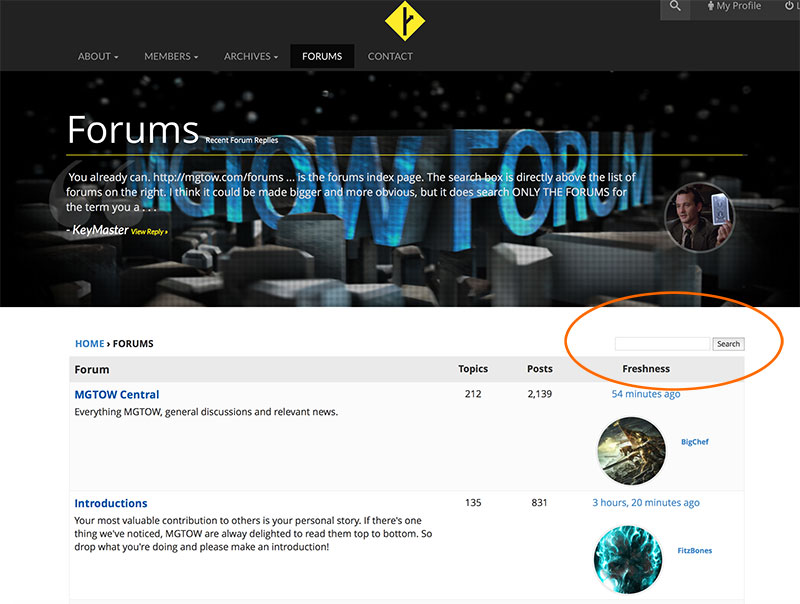The width and height of the screenshot is (800, 604).
Task: Open '3 hours, 20 minutes ago' link
Action: click(x=646, y=502)
